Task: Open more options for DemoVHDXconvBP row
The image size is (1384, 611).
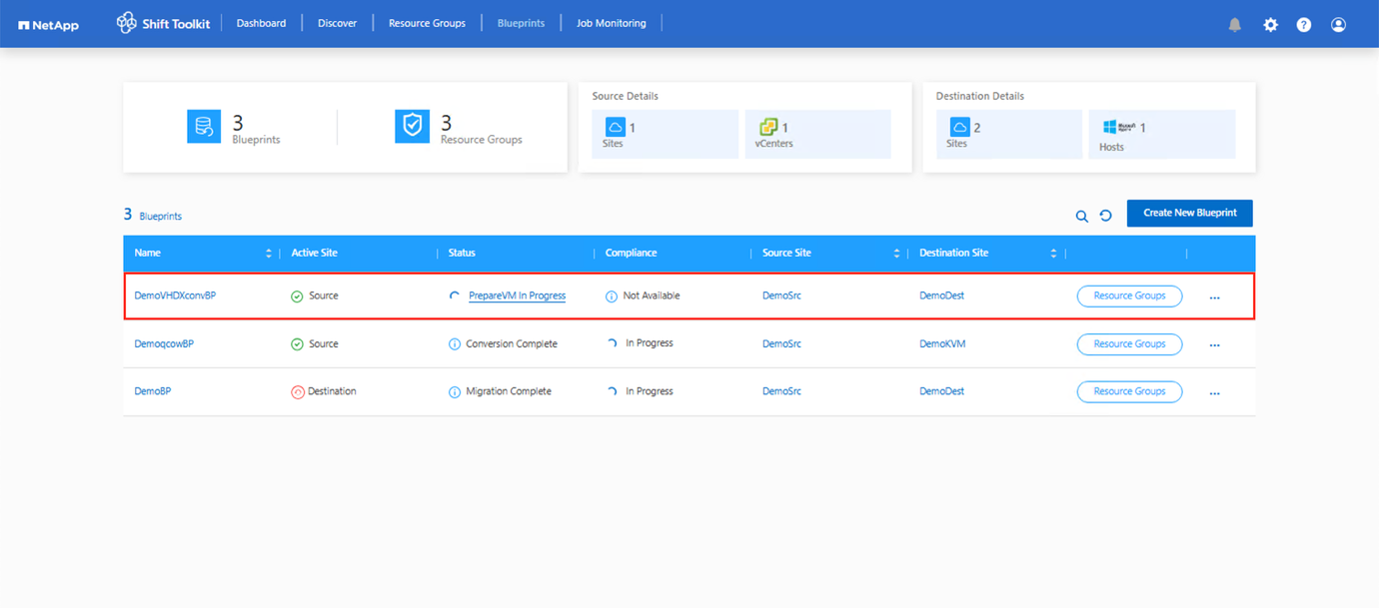Action: tap(1214, 297)
